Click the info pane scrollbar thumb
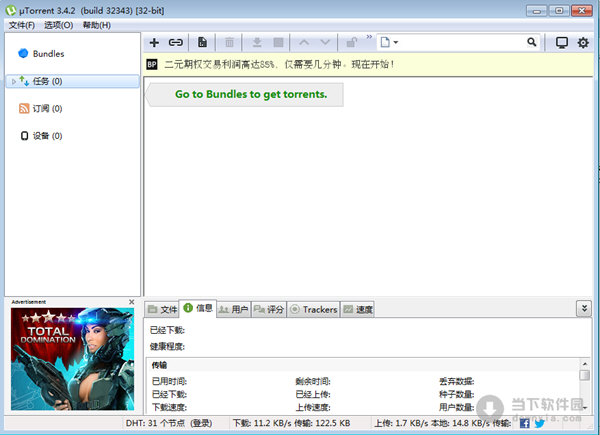This screenshot has width=600, height=435. [x=584, y=375]
